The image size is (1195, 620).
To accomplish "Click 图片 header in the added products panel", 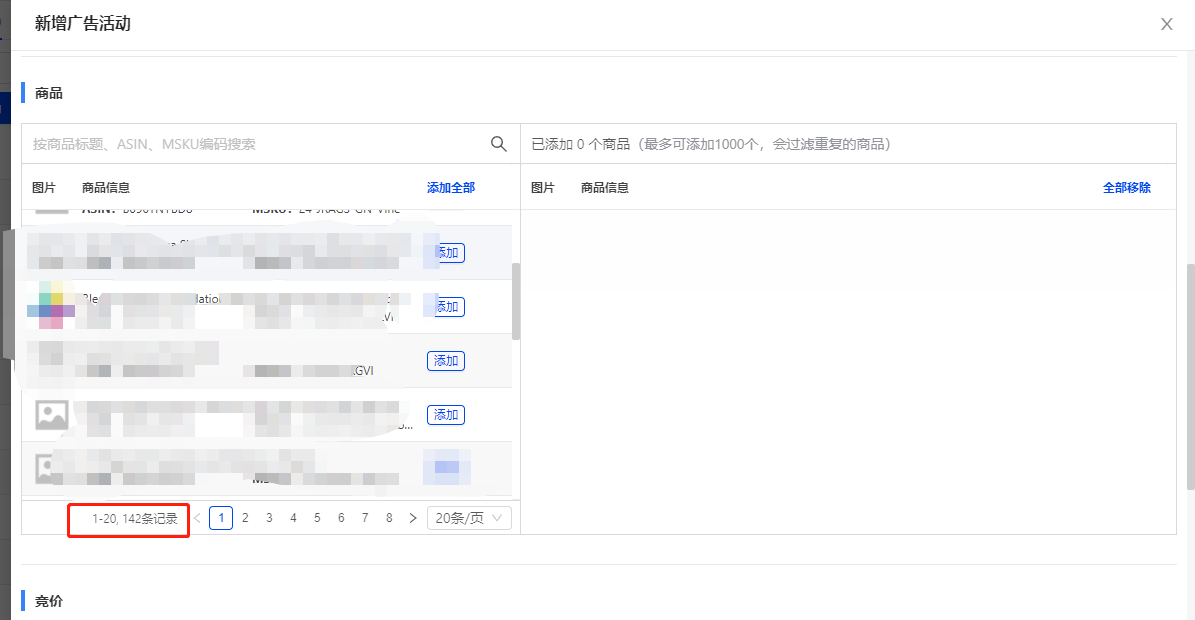I will [543, 187].
